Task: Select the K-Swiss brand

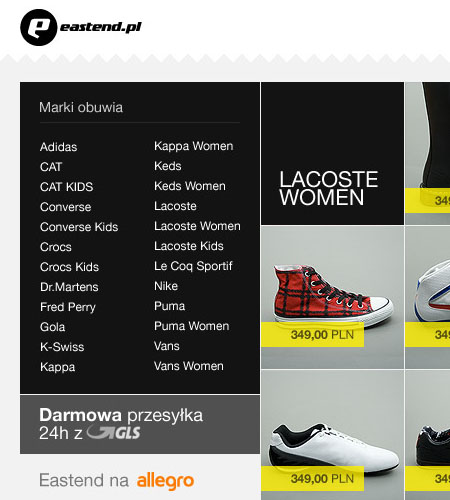Action: tap(62, 347)
